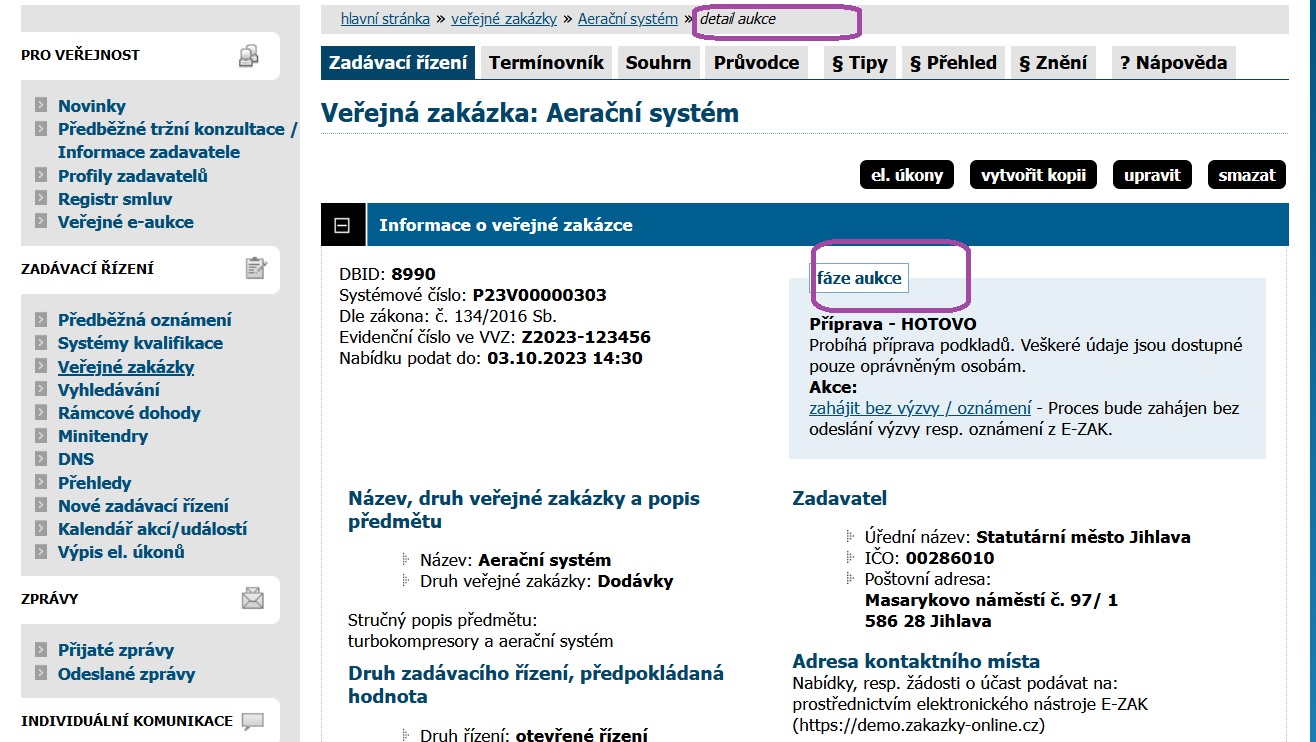Click the ZADÁVACÍ ŘÍZENÍ document icon
The image size is (1316, 742).
point(256,268)
